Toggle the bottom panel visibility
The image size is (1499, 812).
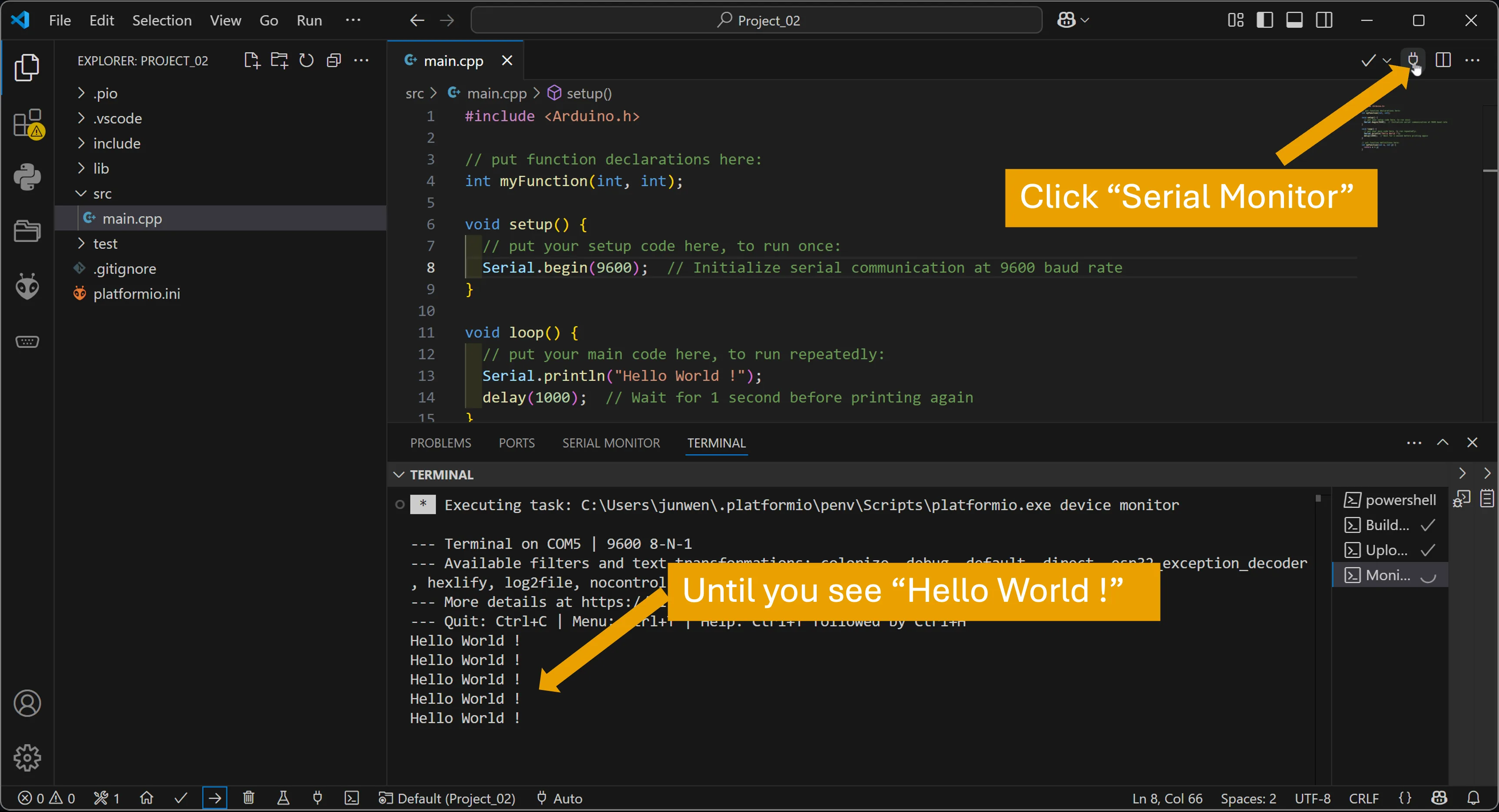pos(1294,20)
